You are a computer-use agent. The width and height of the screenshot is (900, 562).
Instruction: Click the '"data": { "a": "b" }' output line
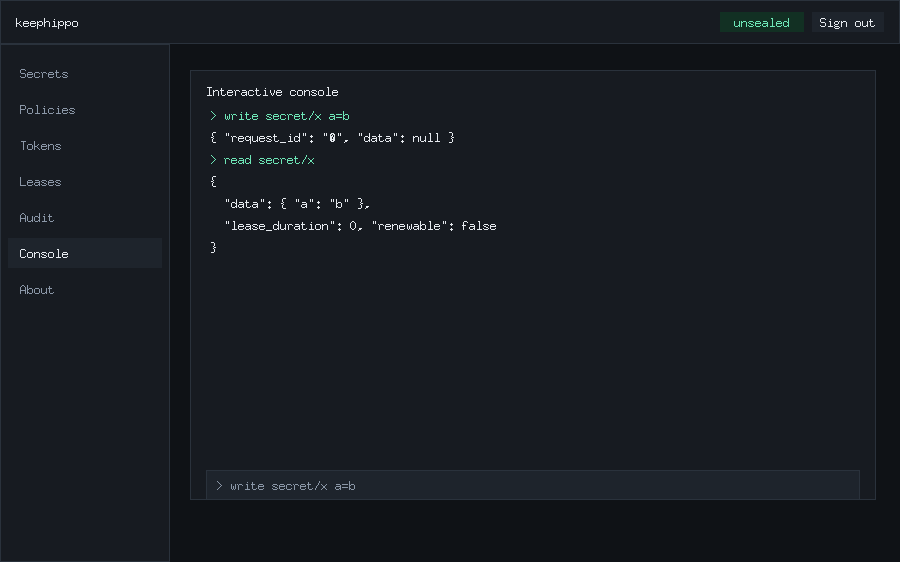tap(297, 204)
